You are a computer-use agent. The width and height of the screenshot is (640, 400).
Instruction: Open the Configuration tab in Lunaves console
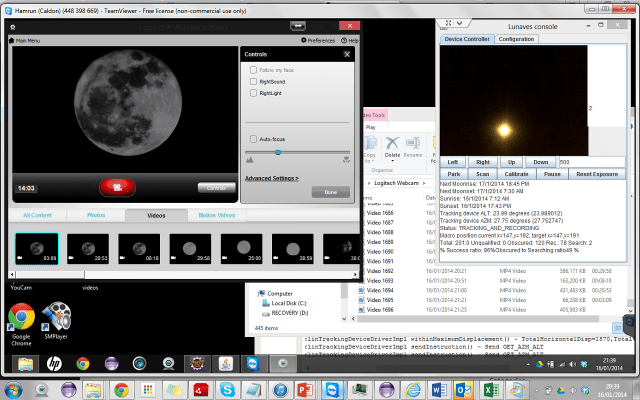click(516, 39)
